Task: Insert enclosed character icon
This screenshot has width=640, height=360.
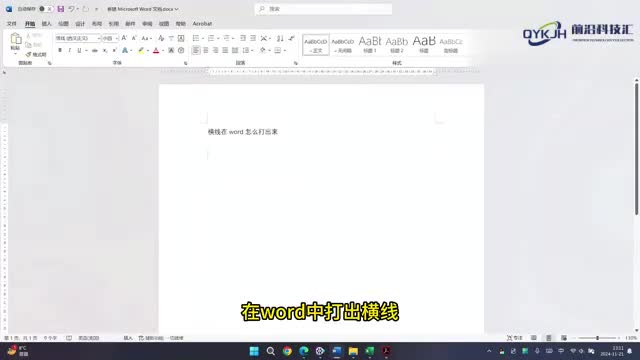Action: (x=181, y=50)
